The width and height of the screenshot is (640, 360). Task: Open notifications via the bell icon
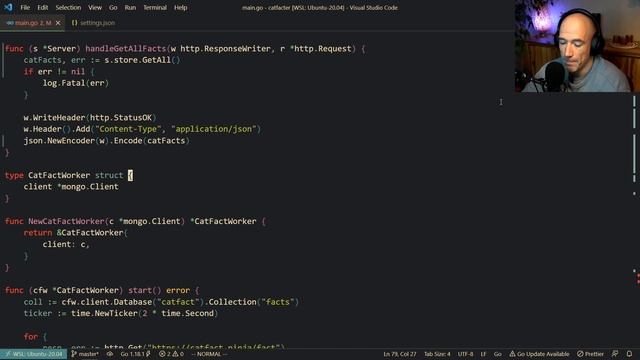[x=629, y=354]
